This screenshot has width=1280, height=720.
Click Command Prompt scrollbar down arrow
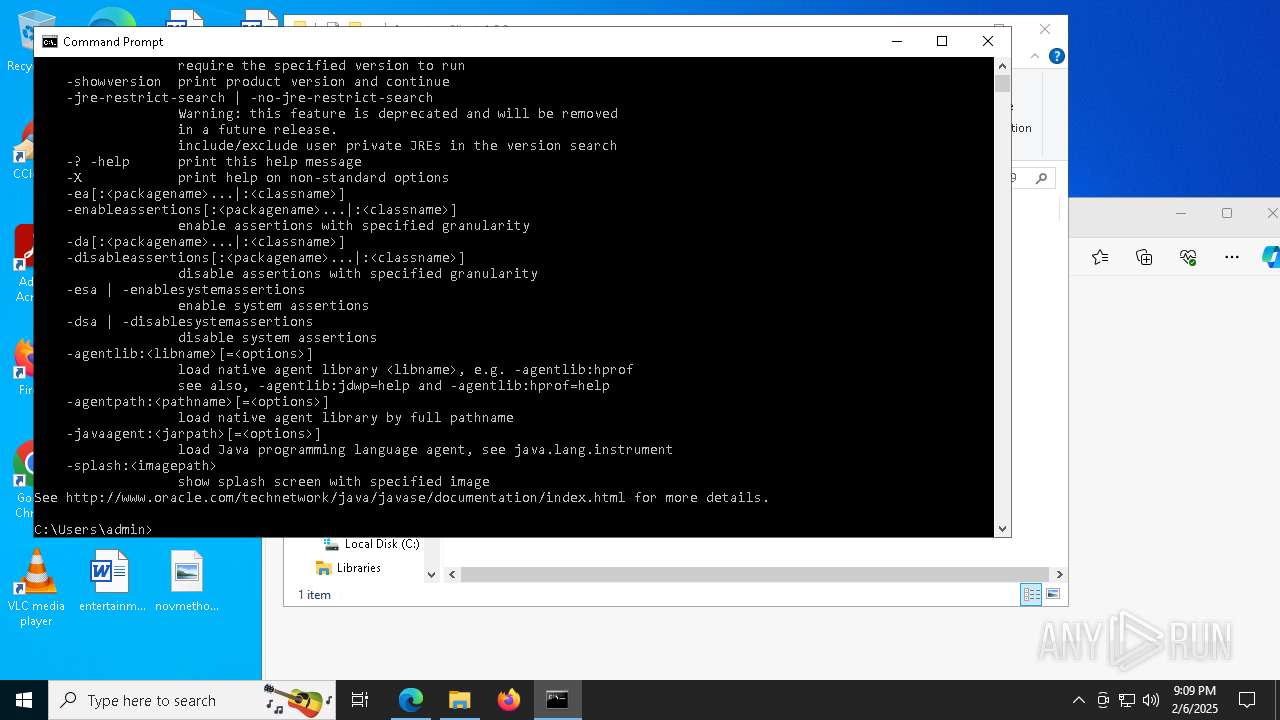pos(1002,528)
